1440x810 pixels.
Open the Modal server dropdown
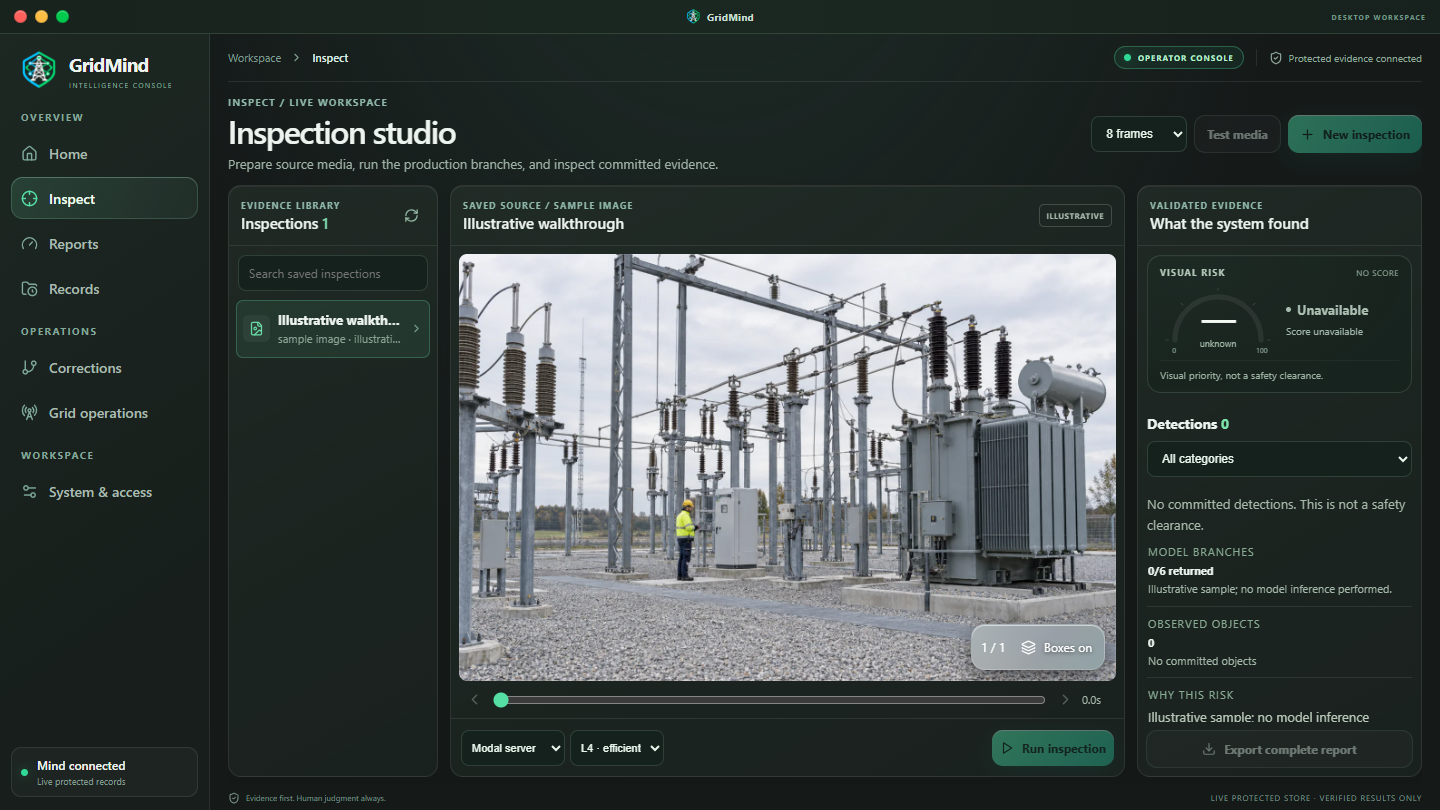point(513,748)
